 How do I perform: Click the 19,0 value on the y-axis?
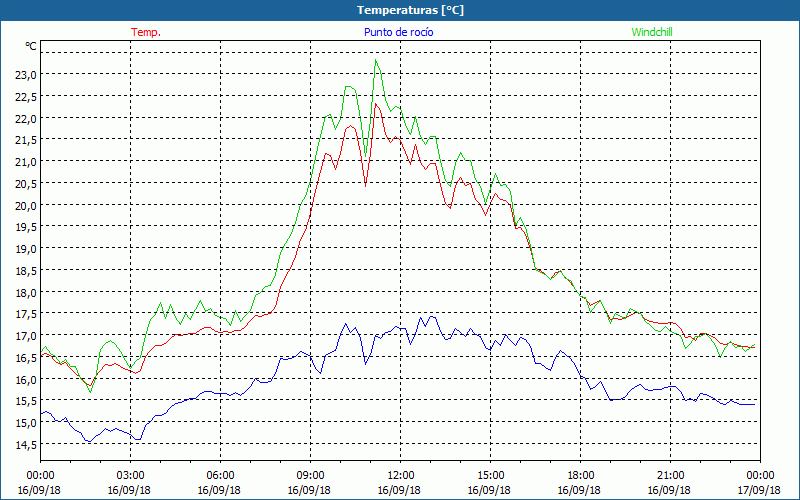tap(26, 249)
